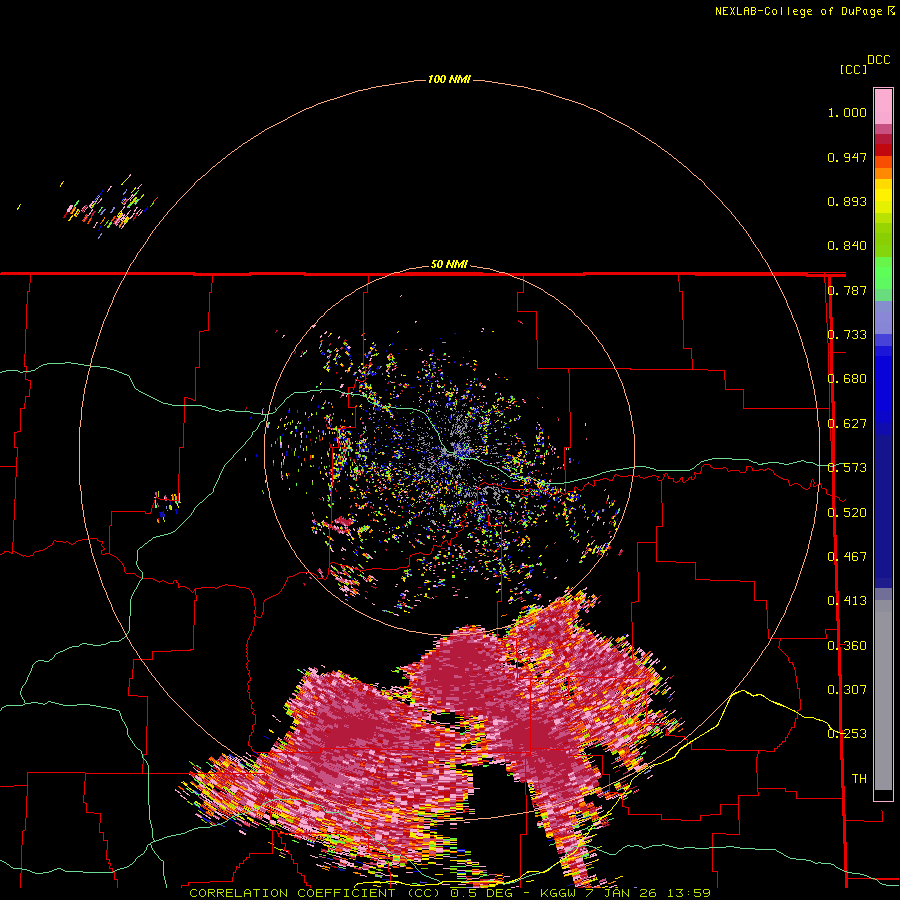This screenshot has height=900, width=900.
Task: Pick the bright green swatch on the color bar
Action: click(883, 273)
